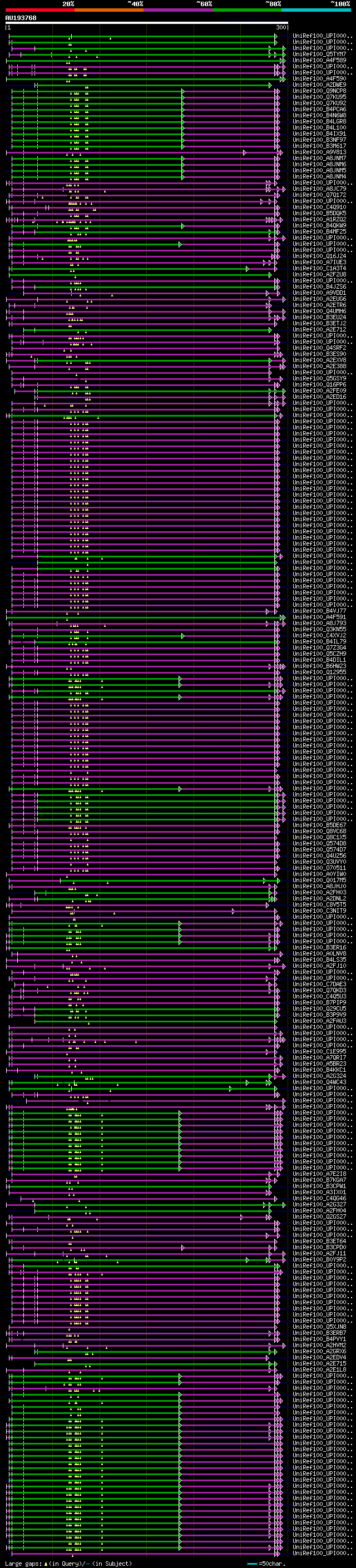Open hit UniRef100_Q9NCP8

(319, 91)
